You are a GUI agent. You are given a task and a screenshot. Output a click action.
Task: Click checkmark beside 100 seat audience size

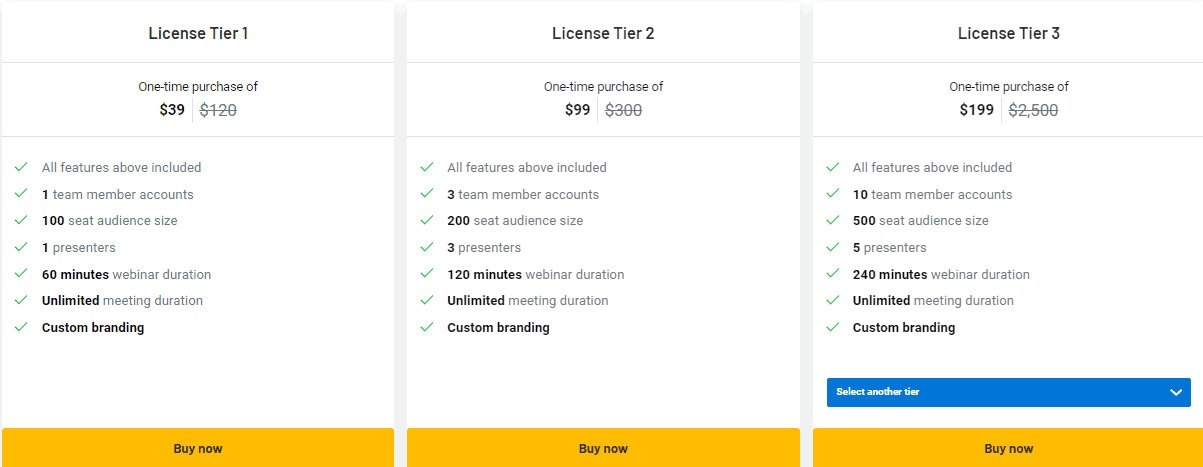coord(21,220)
